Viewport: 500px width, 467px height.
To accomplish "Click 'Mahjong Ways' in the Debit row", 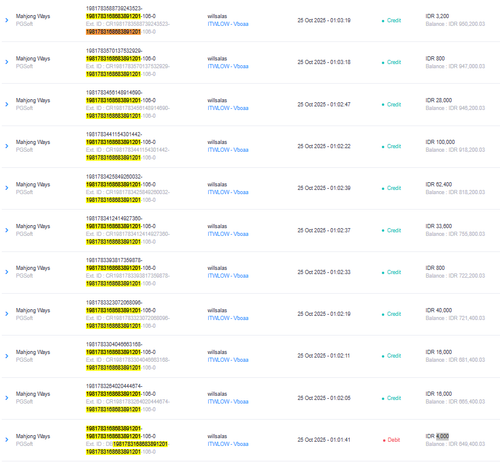I will coord(33,436).
